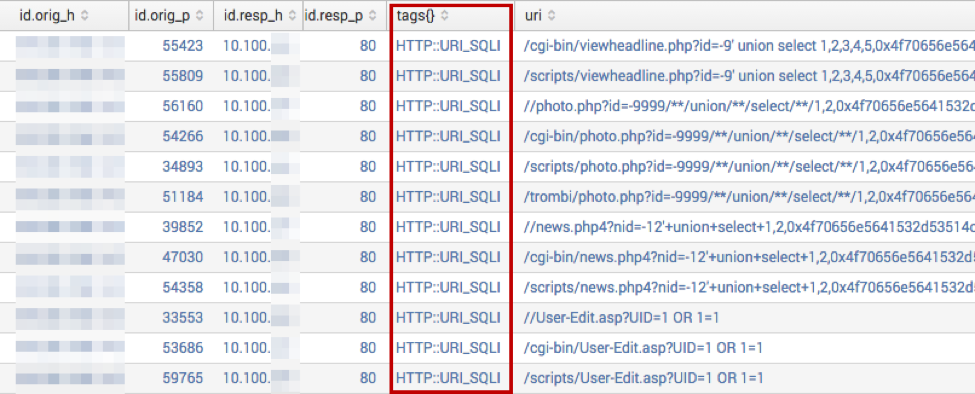This screenshot has width=975, height=394.
Task: Select the tags{} column header label
Action: coord(417,16)
